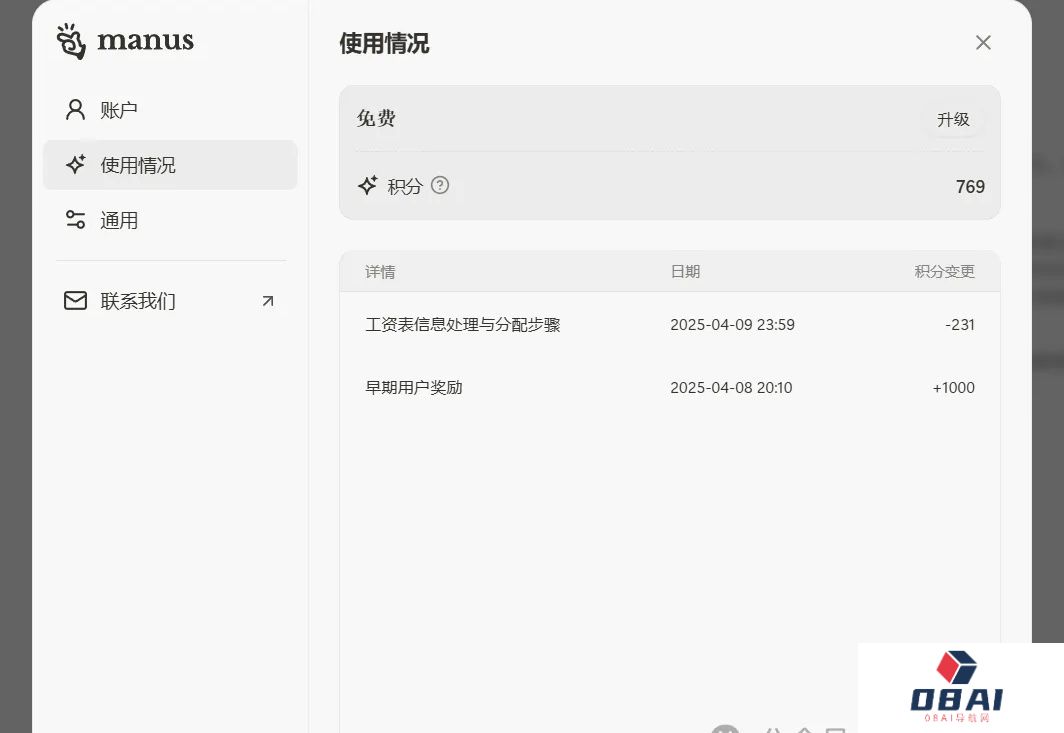Click the 免费 plan label
Image resolution: width=1064 pixels, height=733 pixels.
click(377, 119)
